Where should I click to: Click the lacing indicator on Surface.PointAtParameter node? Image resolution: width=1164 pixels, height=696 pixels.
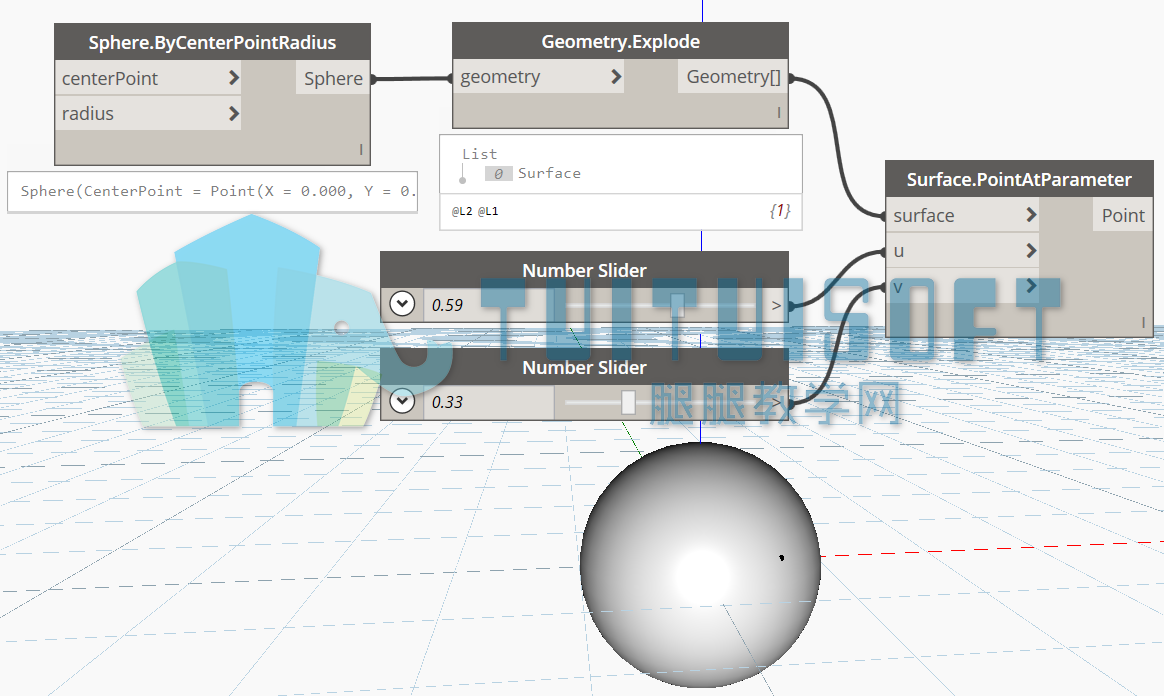1143,322
